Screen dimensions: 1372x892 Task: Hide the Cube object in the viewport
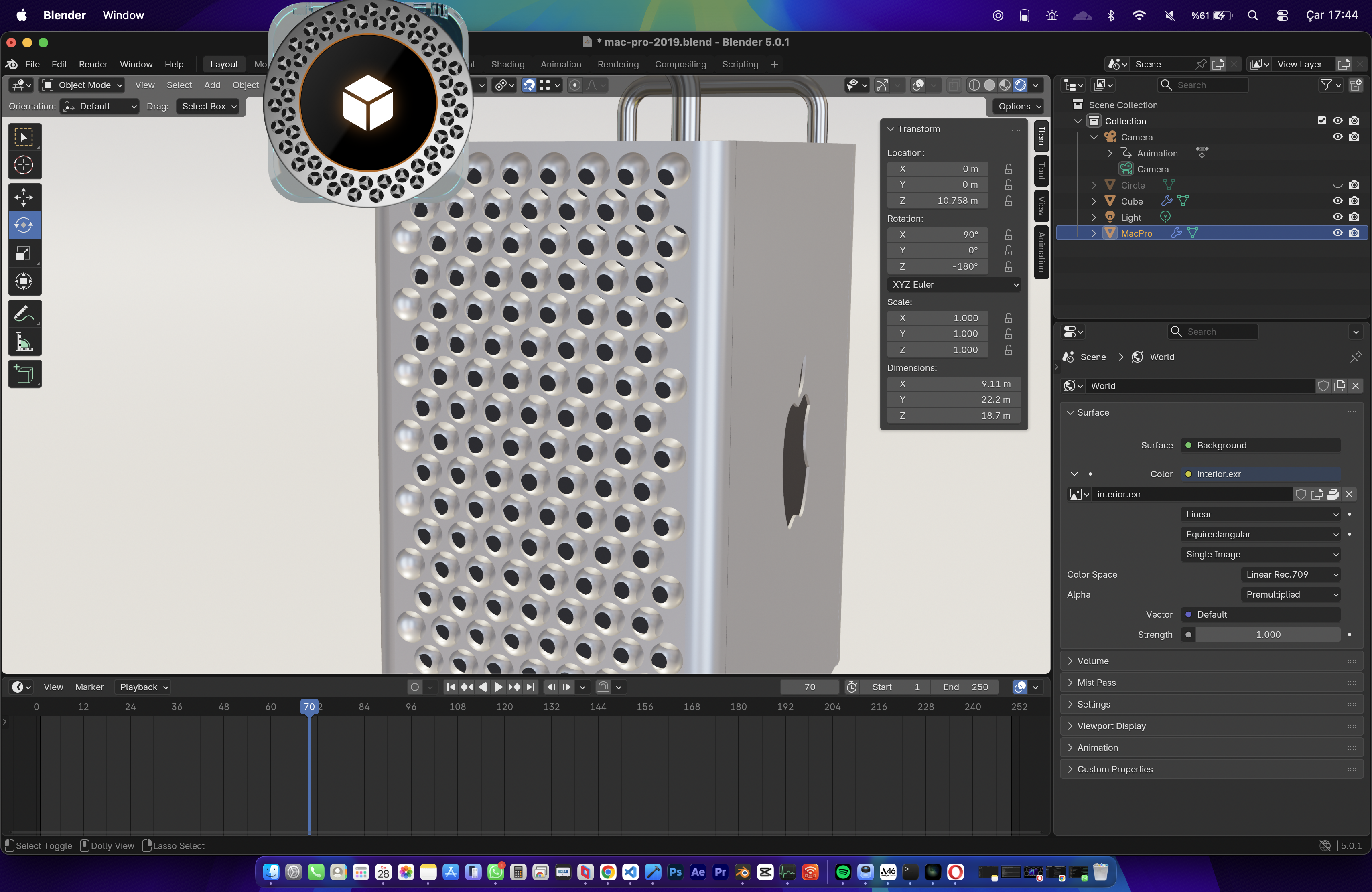tap(1337, 201)
